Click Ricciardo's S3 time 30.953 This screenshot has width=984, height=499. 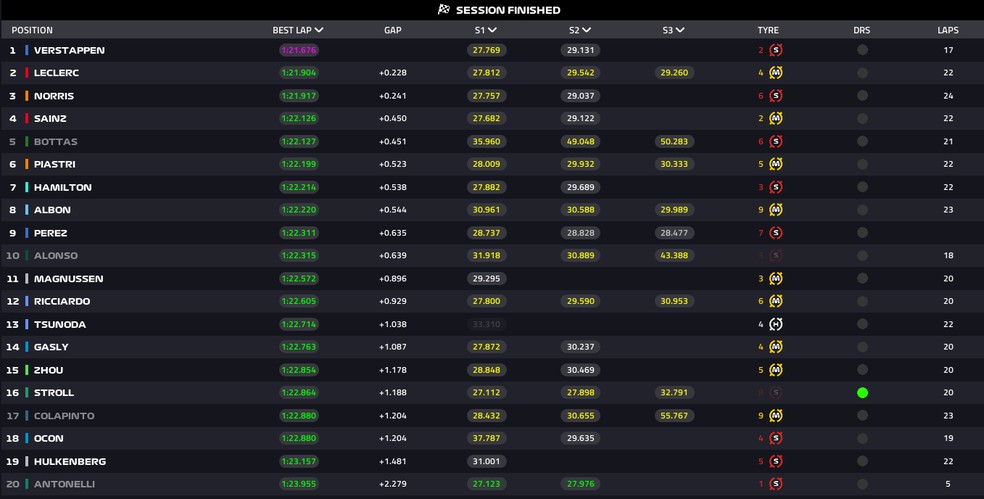[x=674, y=301]
